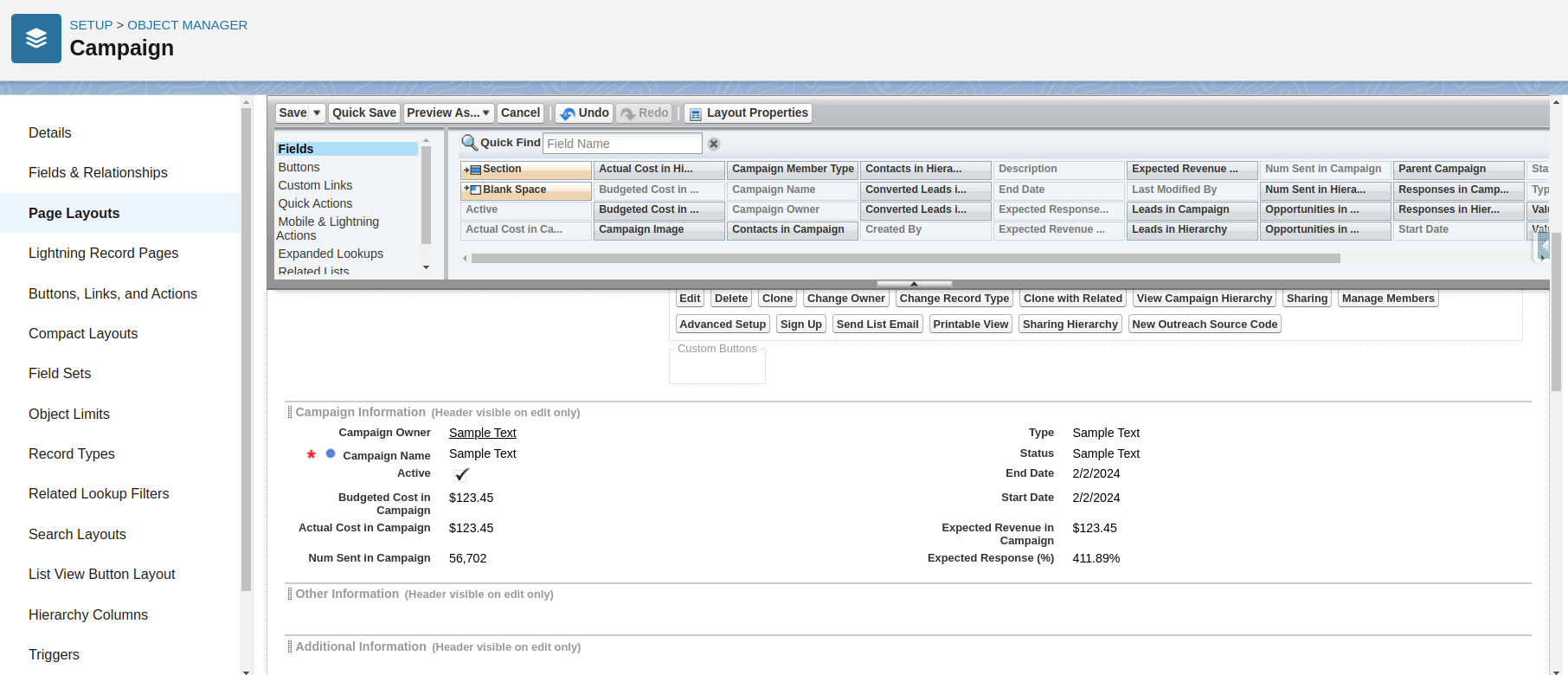Click the Campaign object layers icon
Screen dimensions: 1568x675
tap(36, 38)
